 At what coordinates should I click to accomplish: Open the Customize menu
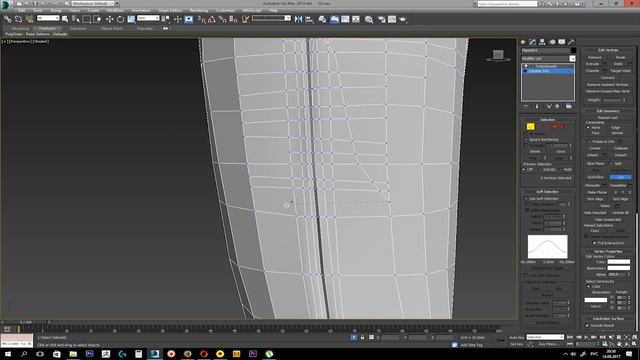225,10
